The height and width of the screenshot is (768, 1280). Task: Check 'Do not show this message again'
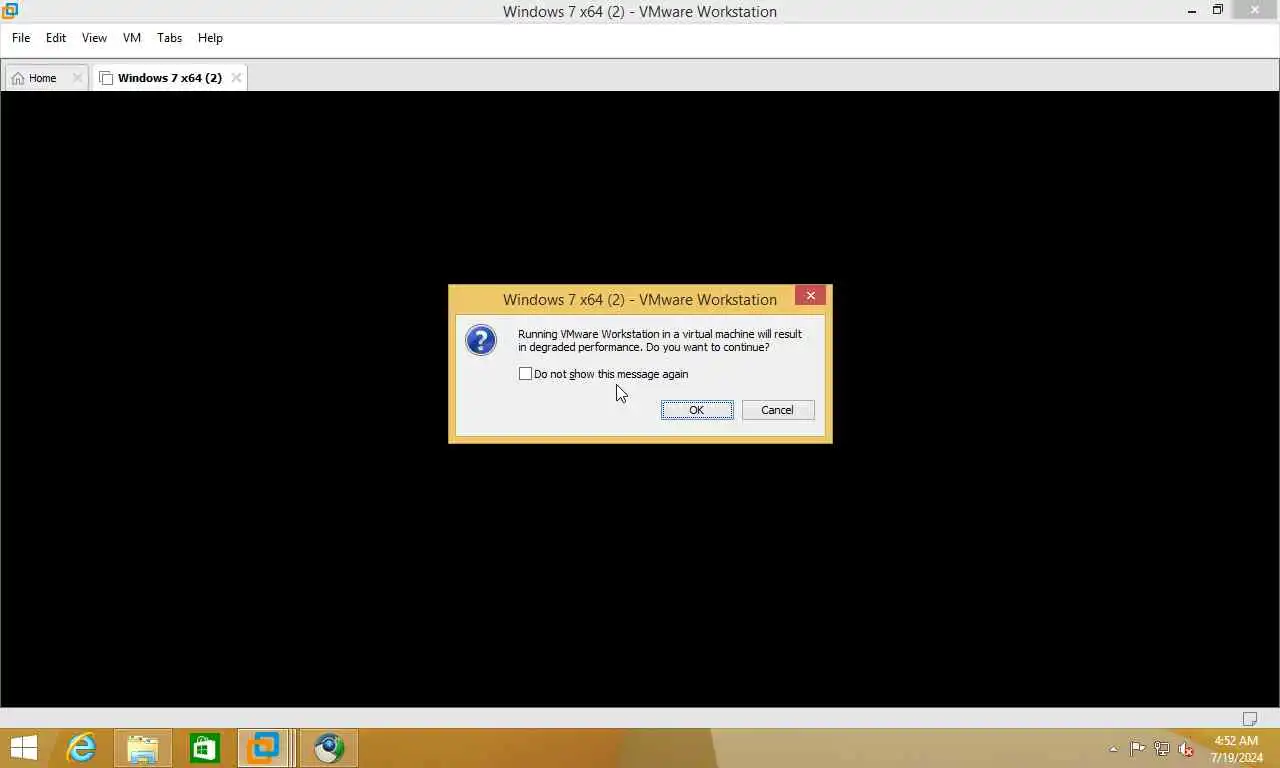coord(526,374)
